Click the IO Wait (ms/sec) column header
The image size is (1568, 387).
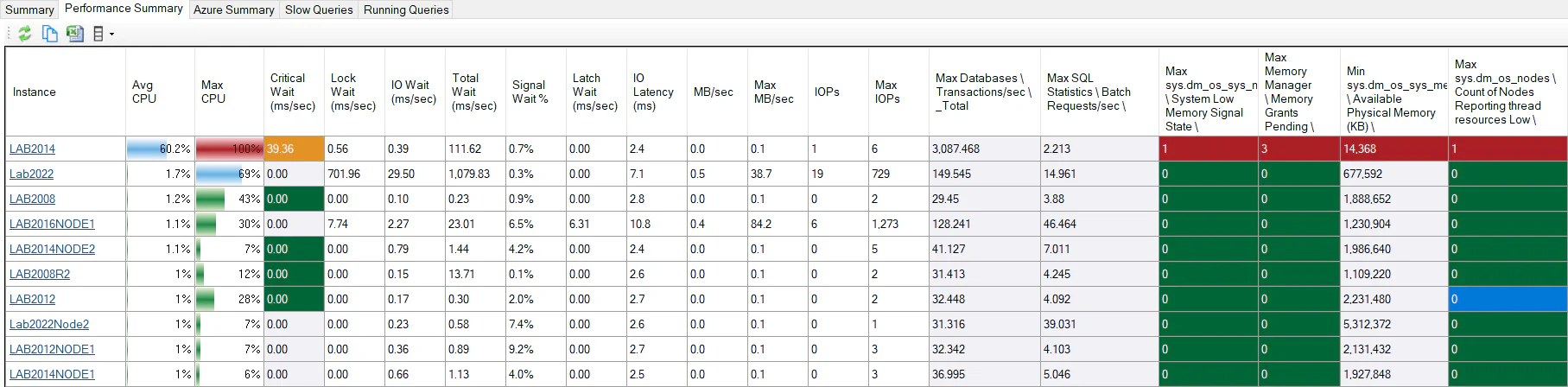pyautogui.click(x=415, y=92)
